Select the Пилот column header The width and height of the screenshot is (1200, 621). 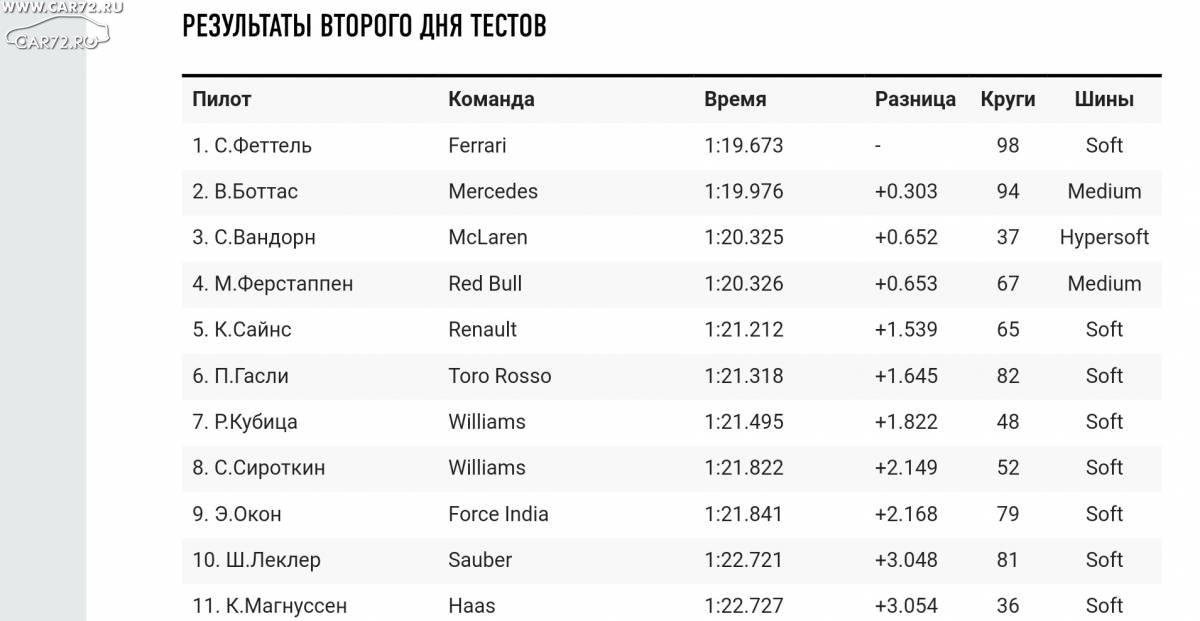pos(222,99)
